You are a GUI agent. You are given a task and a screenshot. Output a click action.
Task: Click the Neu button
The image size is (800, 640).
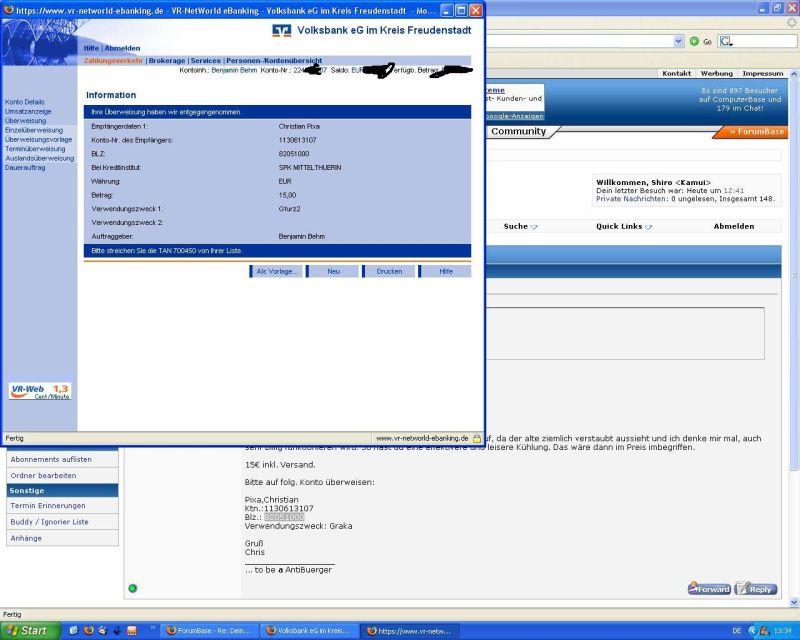[x=333, y=272]
